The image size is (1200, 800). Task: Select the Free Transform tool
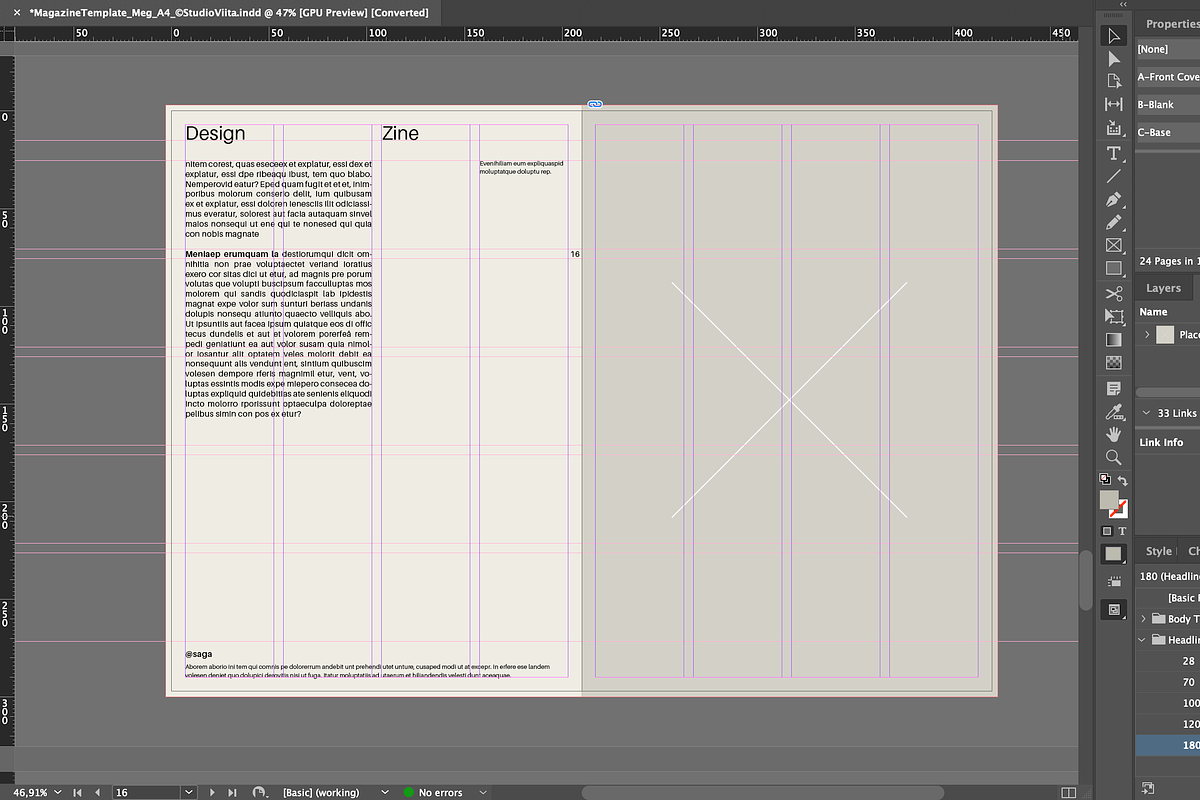click(1113, 316)
